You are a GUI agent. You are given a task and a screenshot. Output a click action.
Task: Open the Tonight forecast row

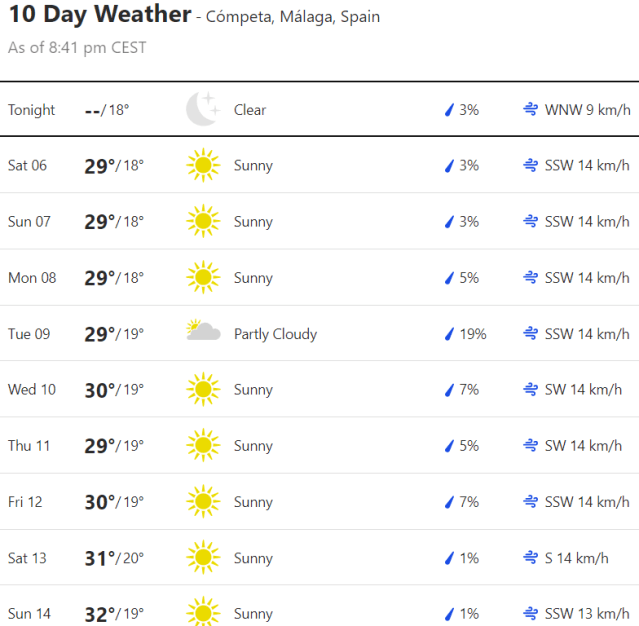pos(320,109)
